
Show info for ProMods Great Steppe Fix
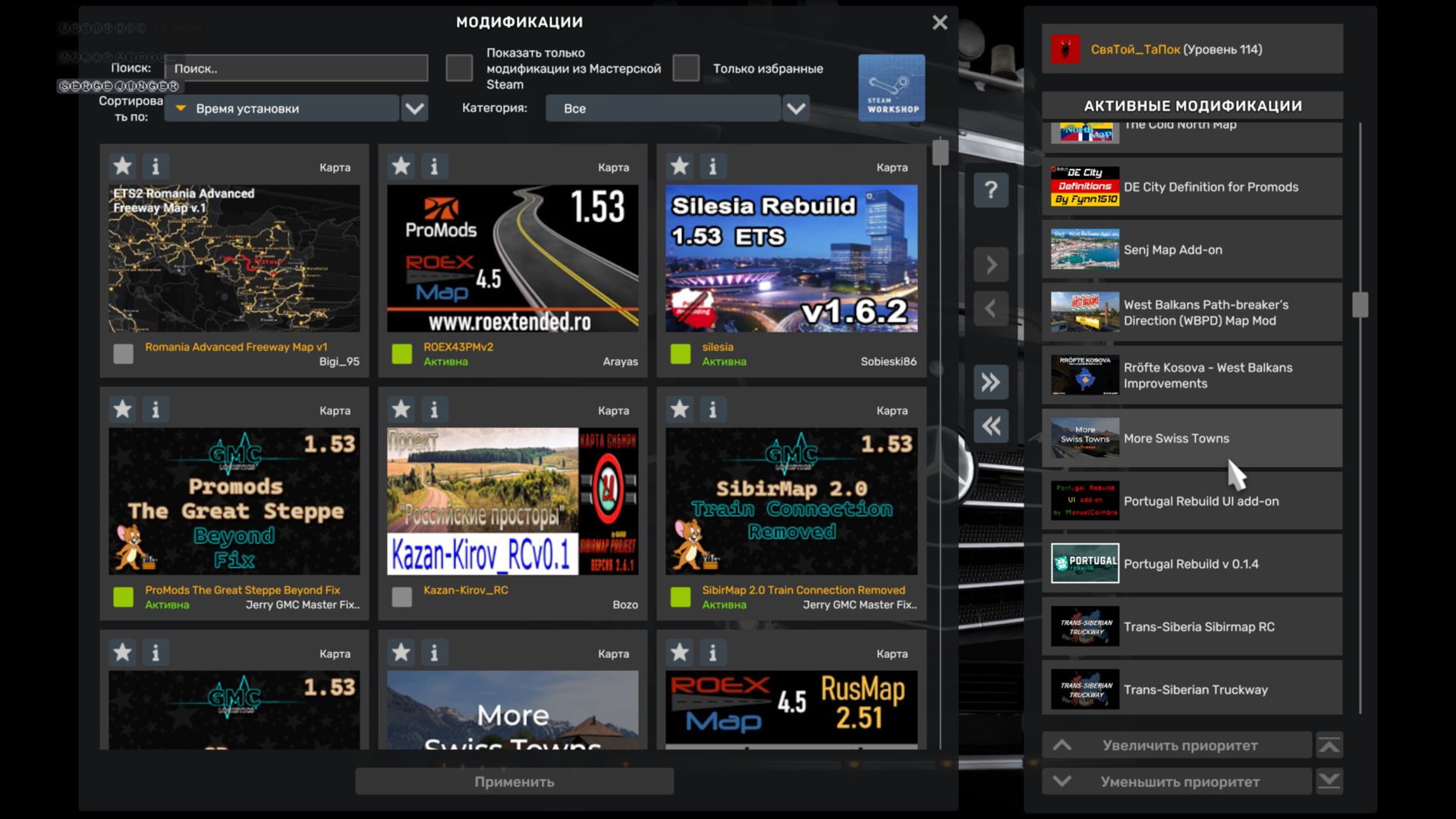tap(156, 409)
